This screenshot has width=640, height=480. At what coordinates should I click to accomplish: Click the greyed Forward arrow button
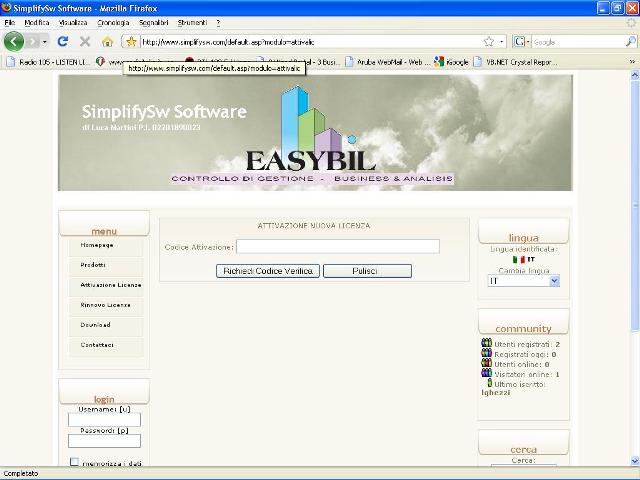[x=33, y=41]
